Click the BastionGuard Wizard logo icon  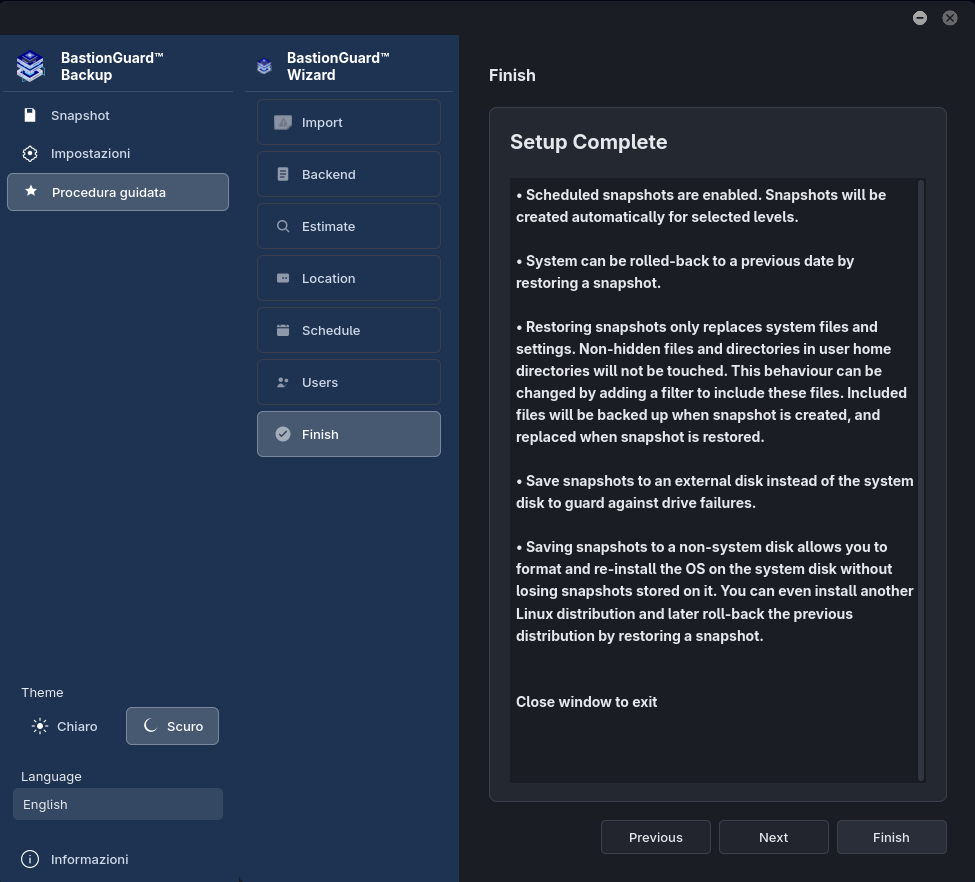pyautogui.click(x=264, y=66)
